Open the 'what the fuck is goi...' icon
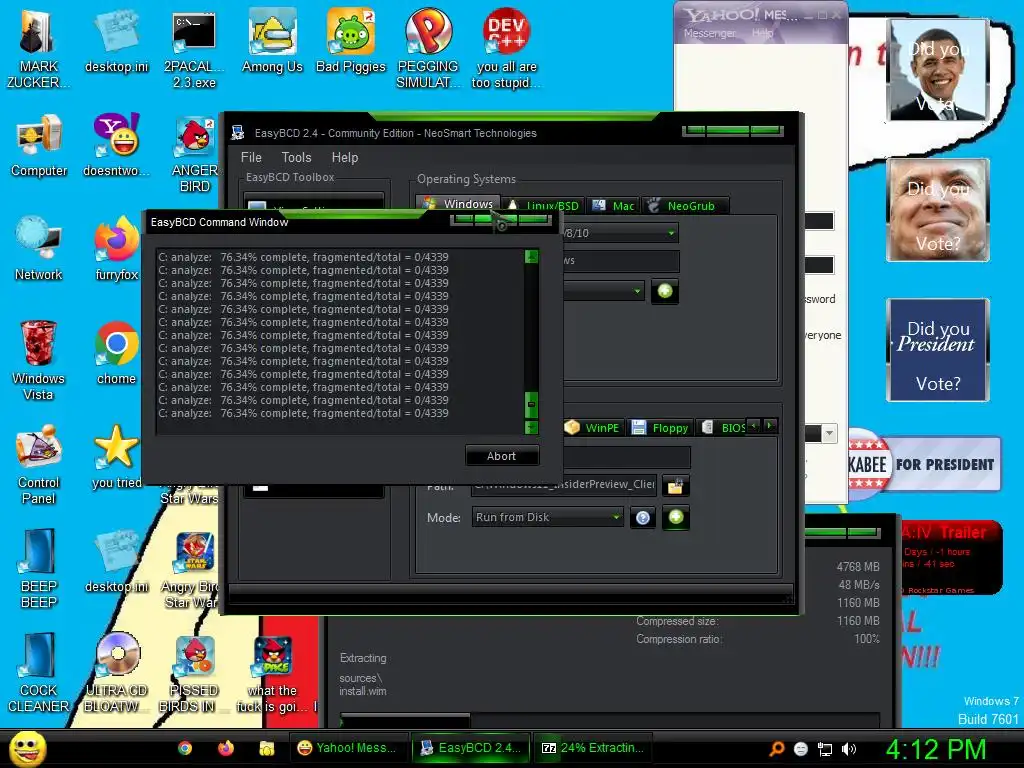The height and width of the screenshot is (768, 1024). click(274, 673)
